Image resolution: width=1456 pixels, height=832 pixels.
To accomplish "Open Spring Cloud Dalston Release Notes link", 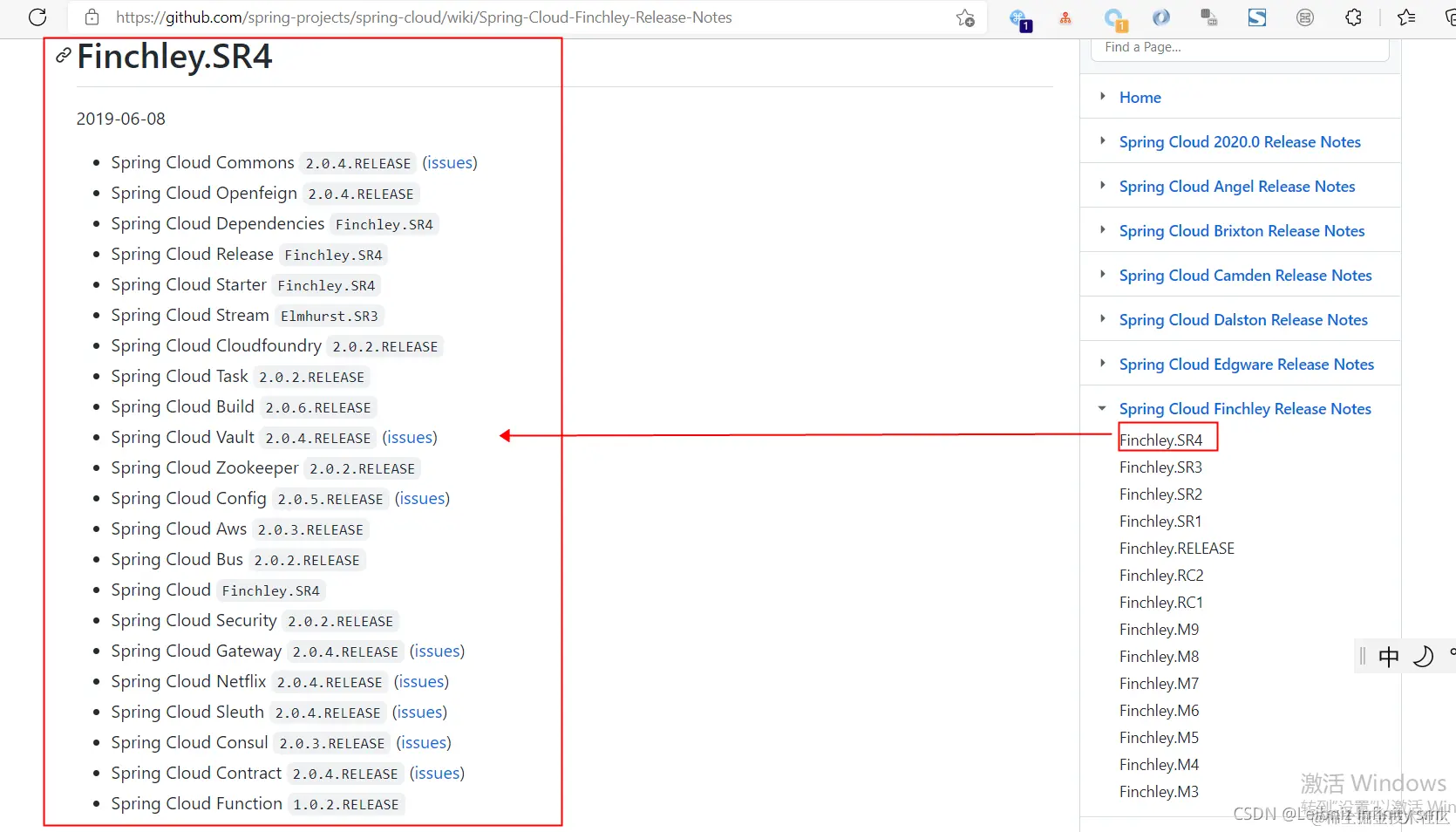I will (x=1243, y=320).
